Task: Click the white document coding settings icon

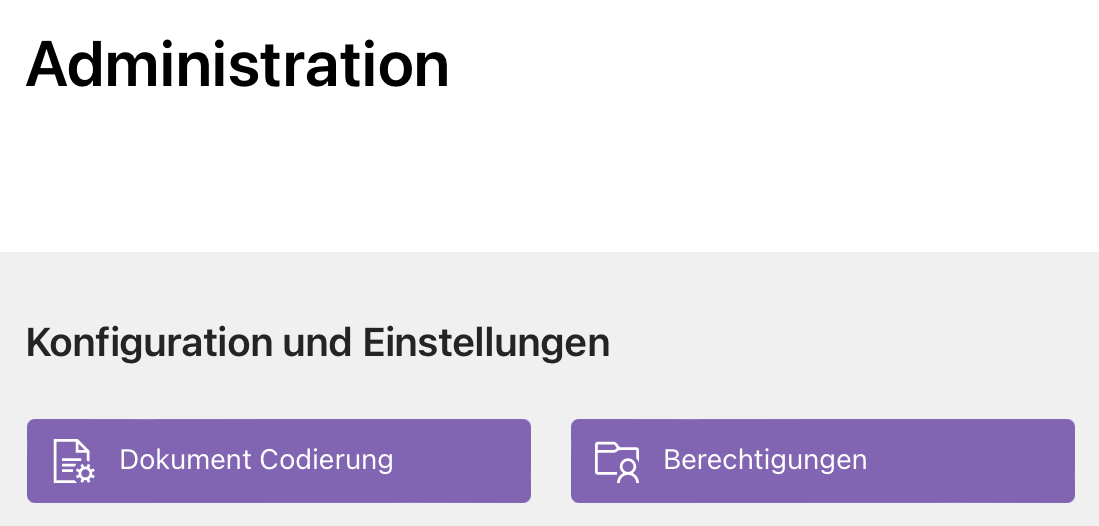Action: [x=74, y=461]
